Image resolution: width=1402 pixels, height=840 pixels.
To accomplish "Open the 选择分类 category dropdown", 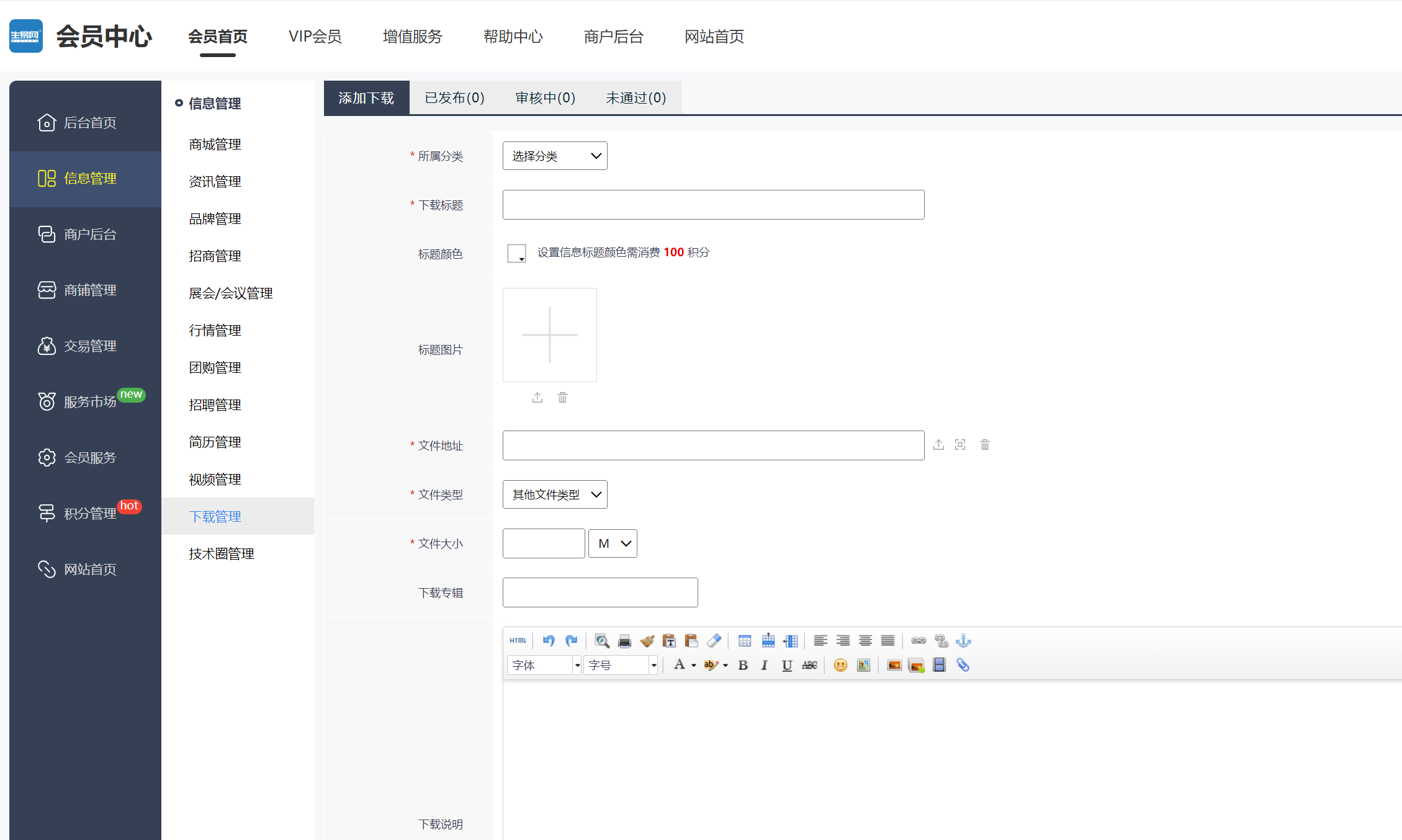I will pos(554,156).
